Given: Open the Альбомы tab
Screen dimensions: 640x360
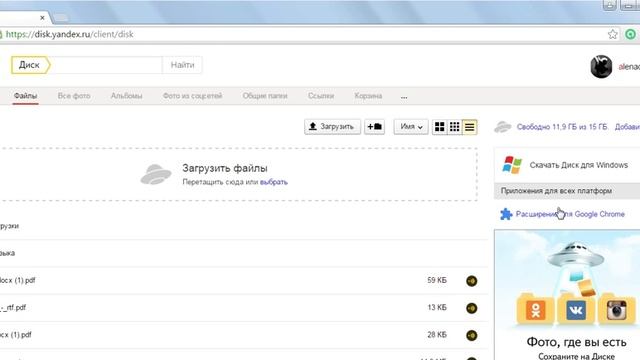Looking at the screenshot, I should tap(127, 96).
